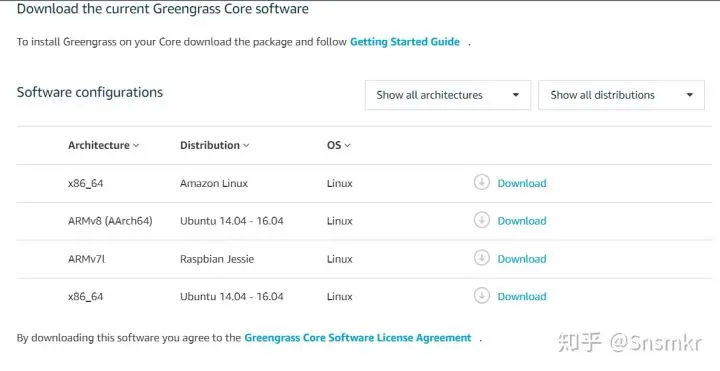This screenshot has width=720, height=371.
Task: Click arrow on Show all architectures box
Action: 516,95
